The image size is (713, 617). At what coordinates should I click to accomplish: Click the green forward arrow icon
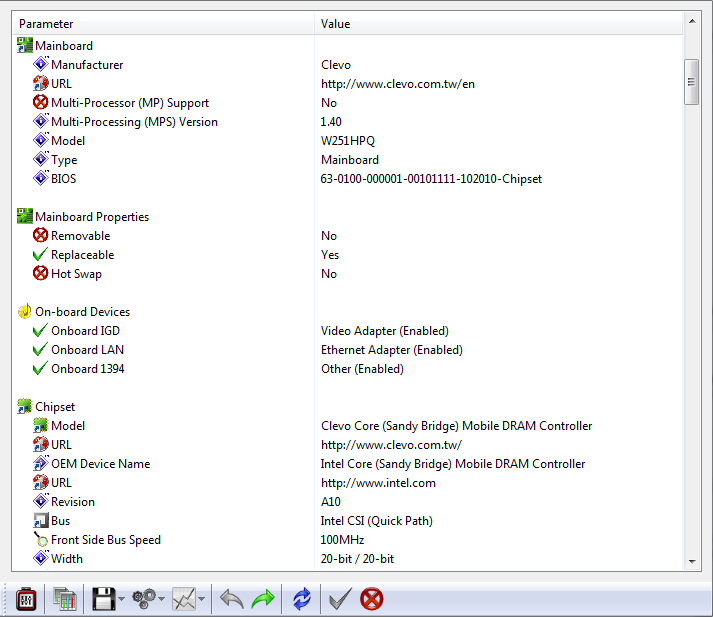pos(263,599)
